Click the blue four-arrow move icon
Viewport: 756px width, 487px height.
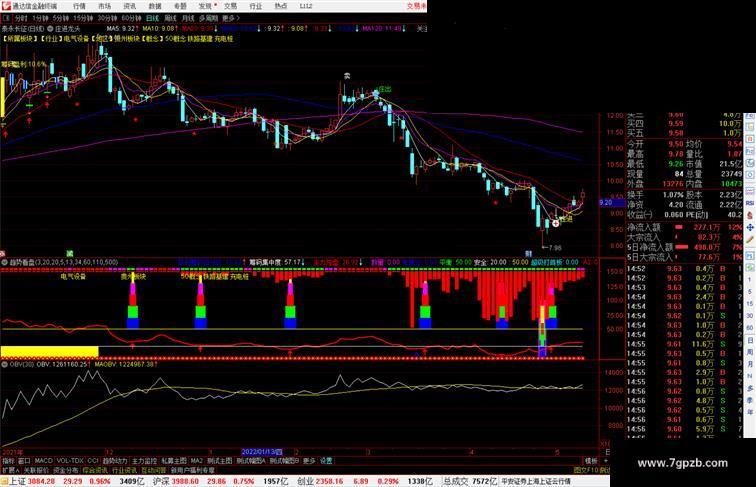coord(750,228)
